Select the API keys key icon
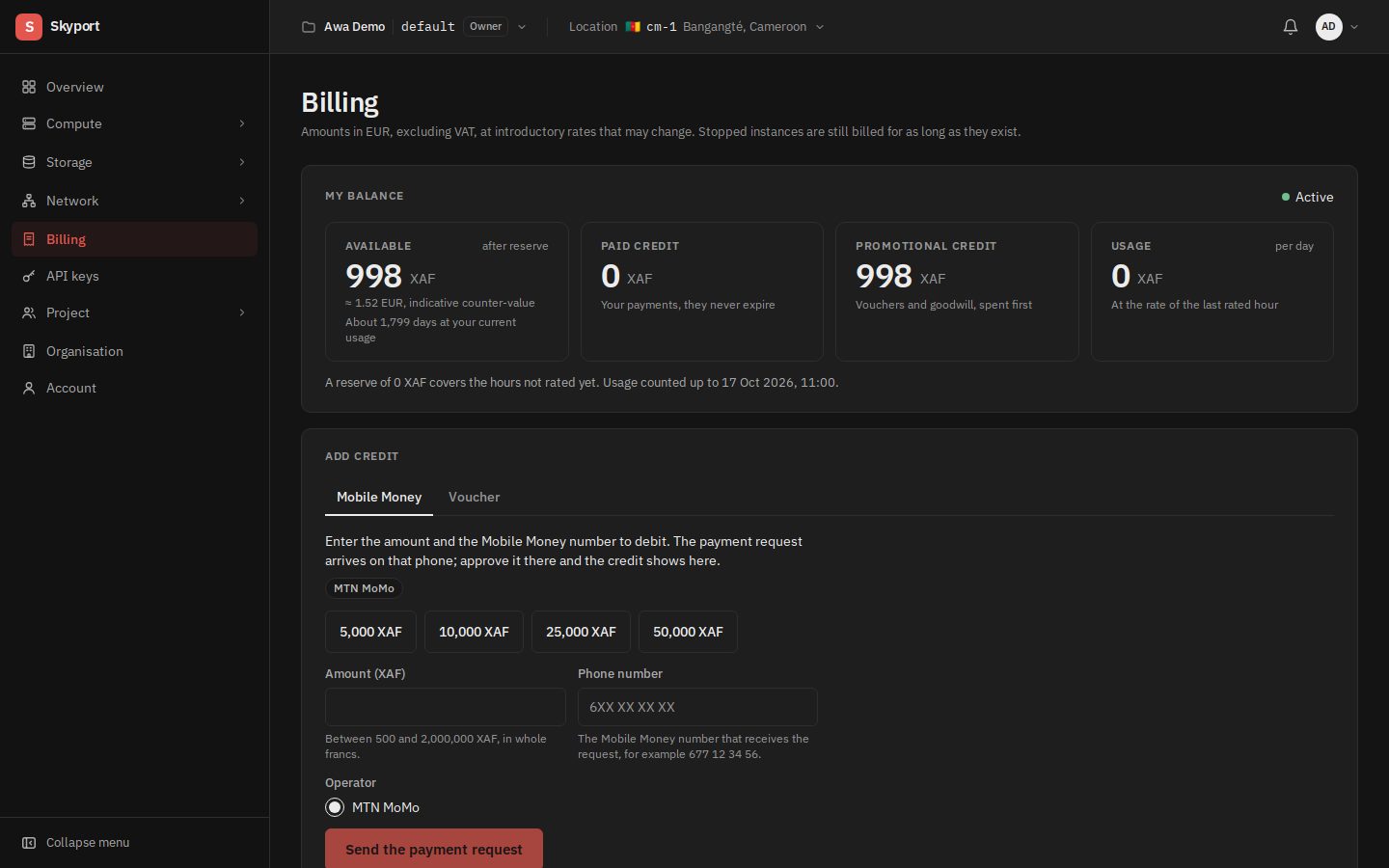Image resolution: width=1389 pixels, height=868 pixels. 29,276
